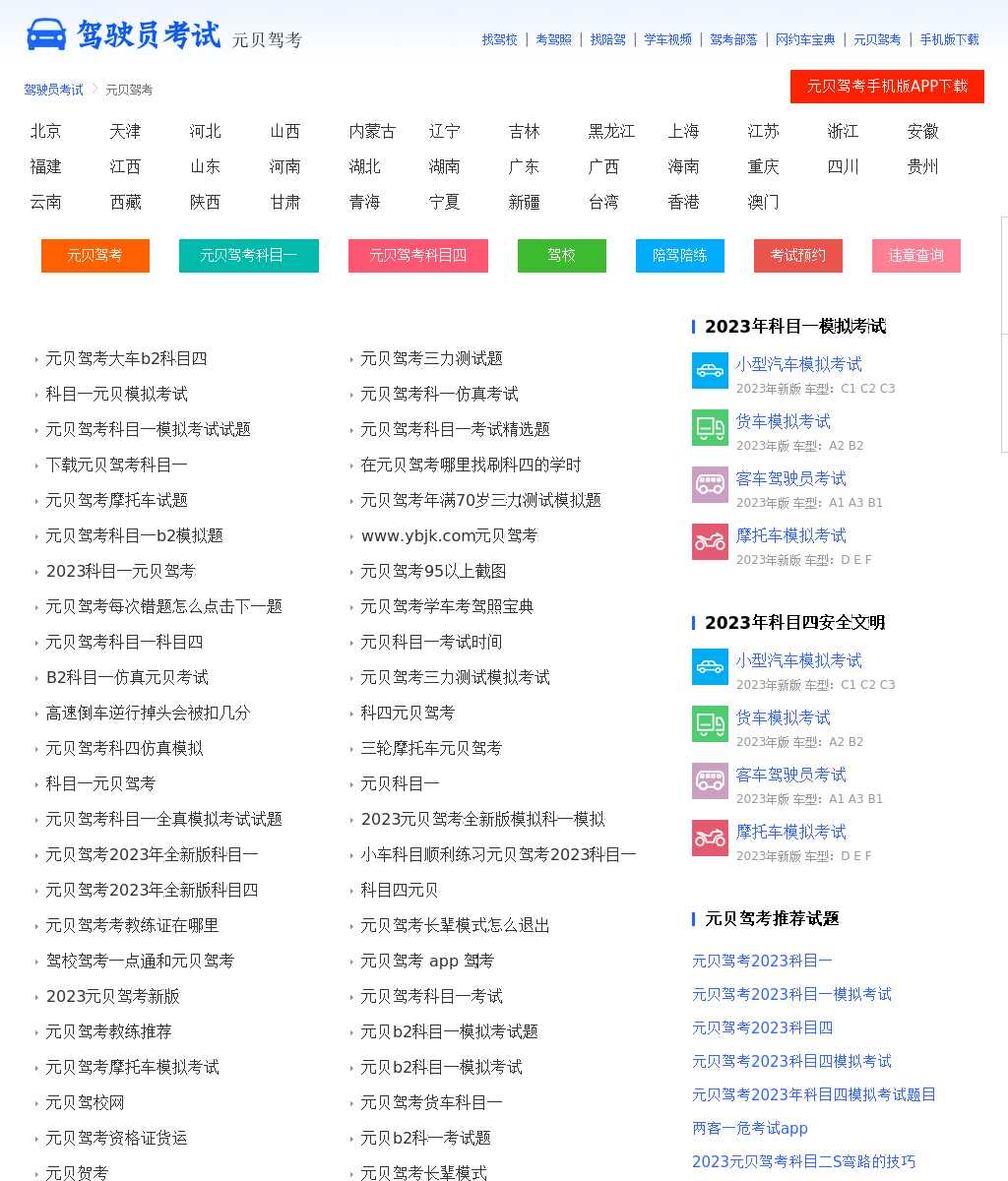This screenshot has height=1181, width=1008.
Task: Open 高速倒车逆行掉头会被扣几分 link
Action: [148, 713]
